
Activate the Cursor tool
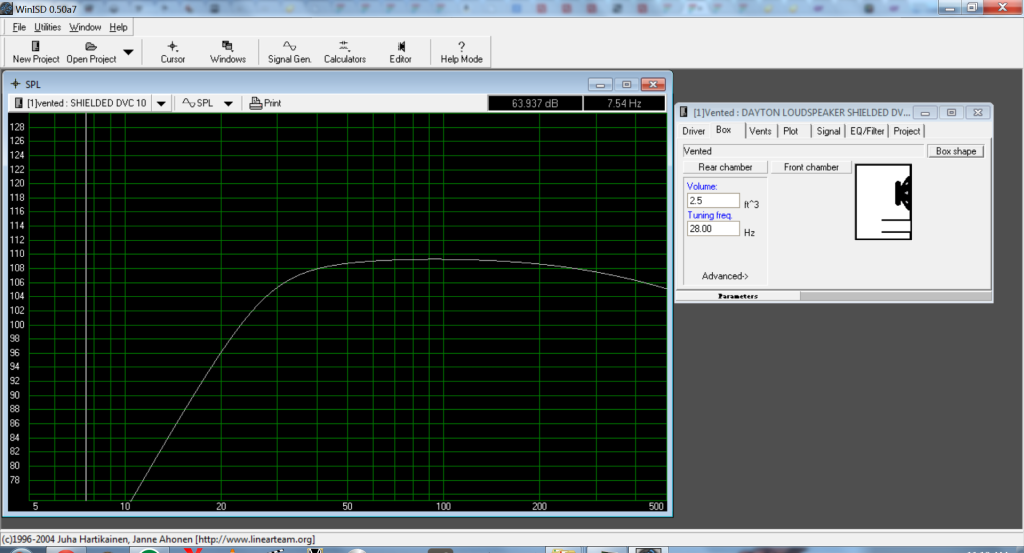pos(172,52)
